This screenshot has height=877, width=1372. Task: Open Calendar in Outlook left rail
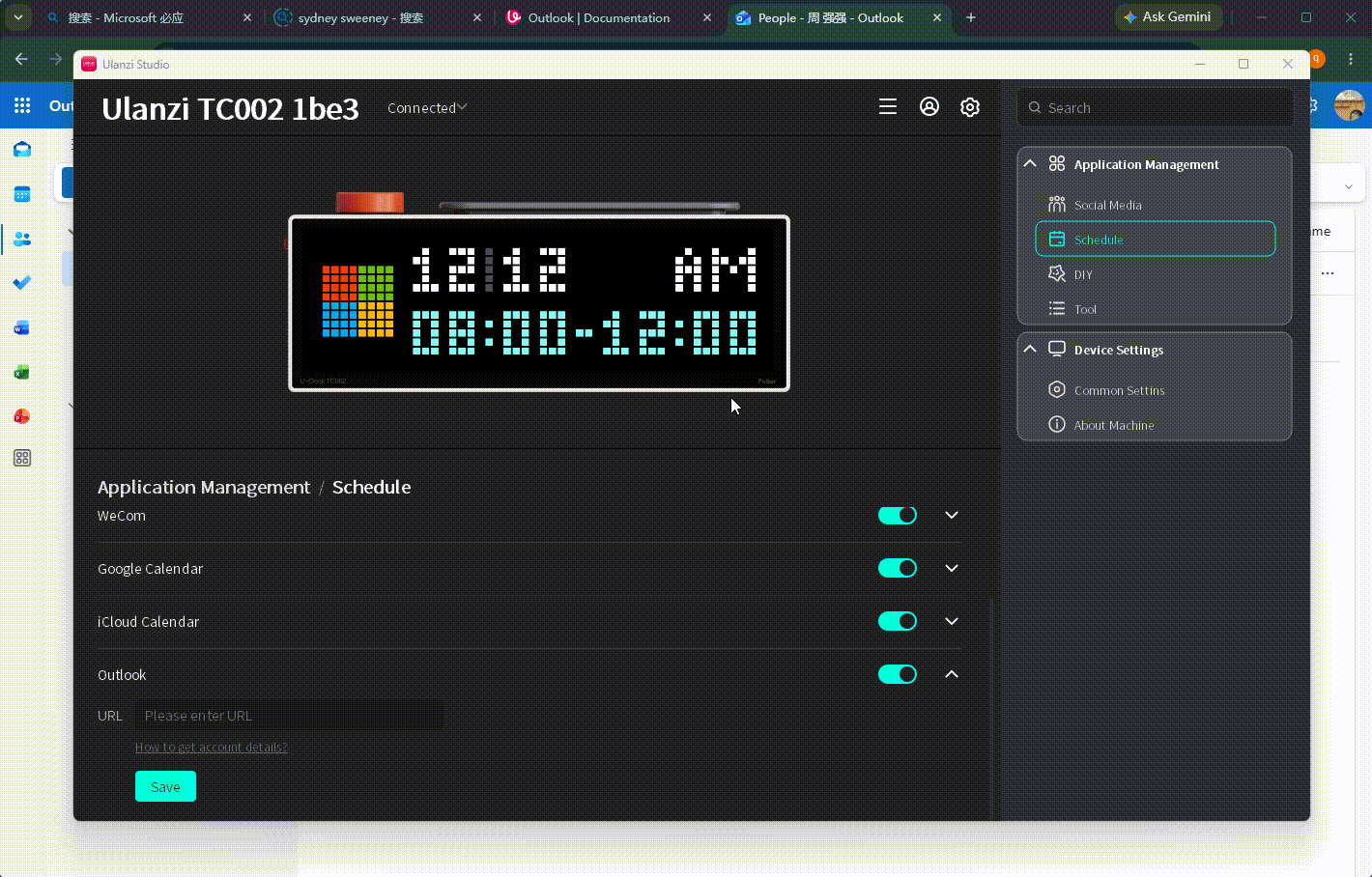[x=22, y=194]
